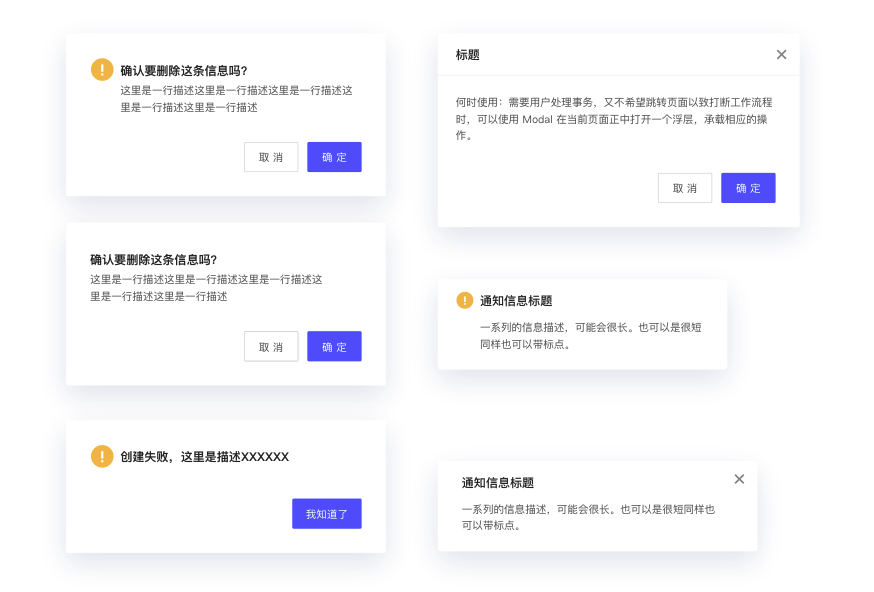Click the 创建失败，这里是描述XXXXXX text
Screen dimensions: 874x592
click(x=204, y=457)
